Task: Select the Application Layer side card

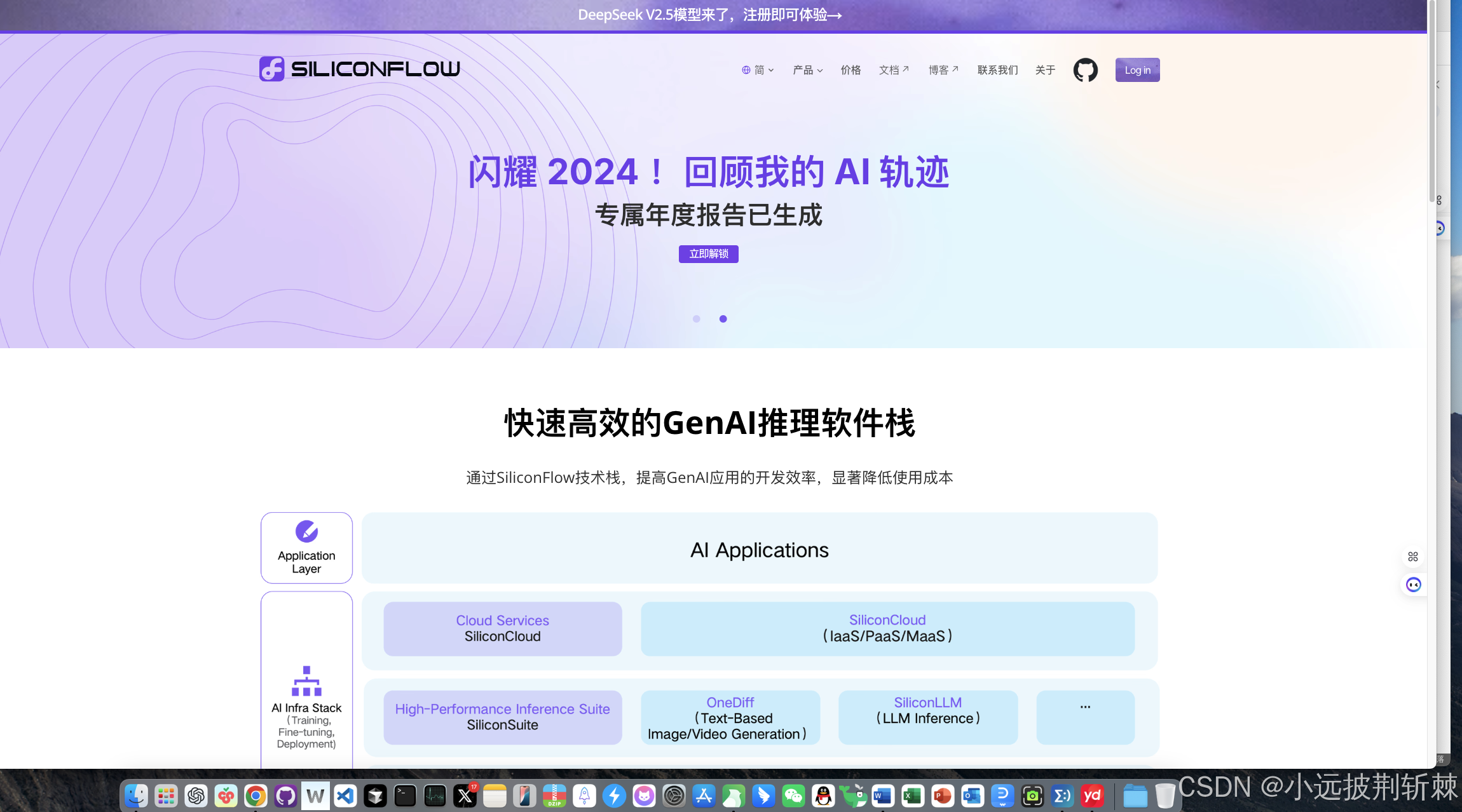Action: [306, 548]
